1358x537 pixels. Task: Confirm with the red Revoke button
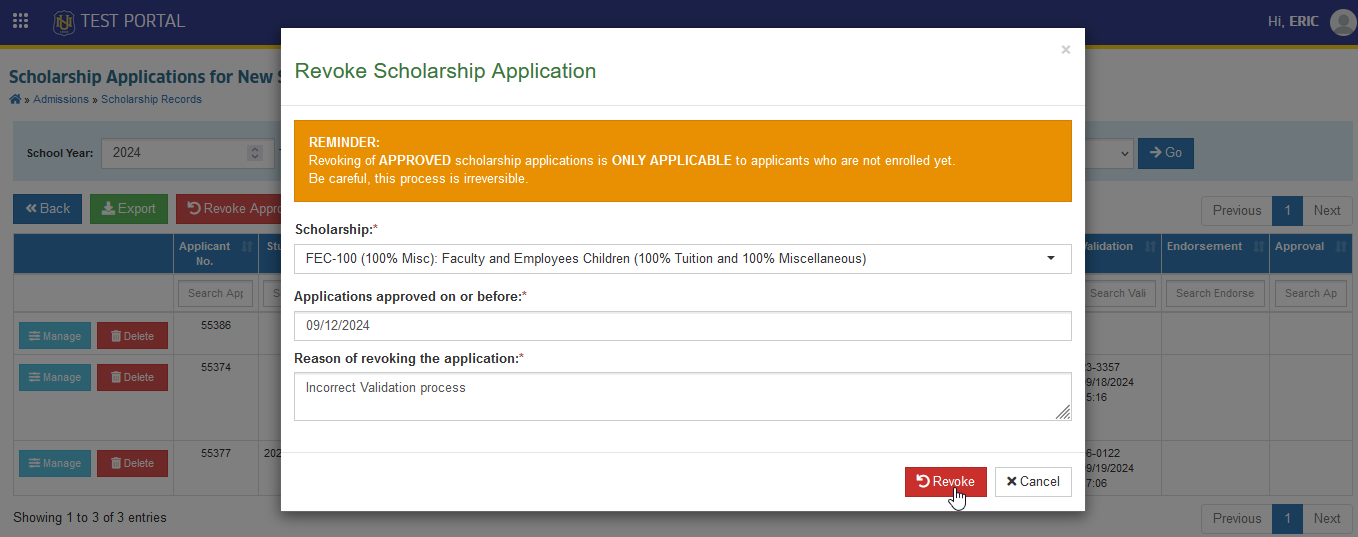(x=946, y=482)
